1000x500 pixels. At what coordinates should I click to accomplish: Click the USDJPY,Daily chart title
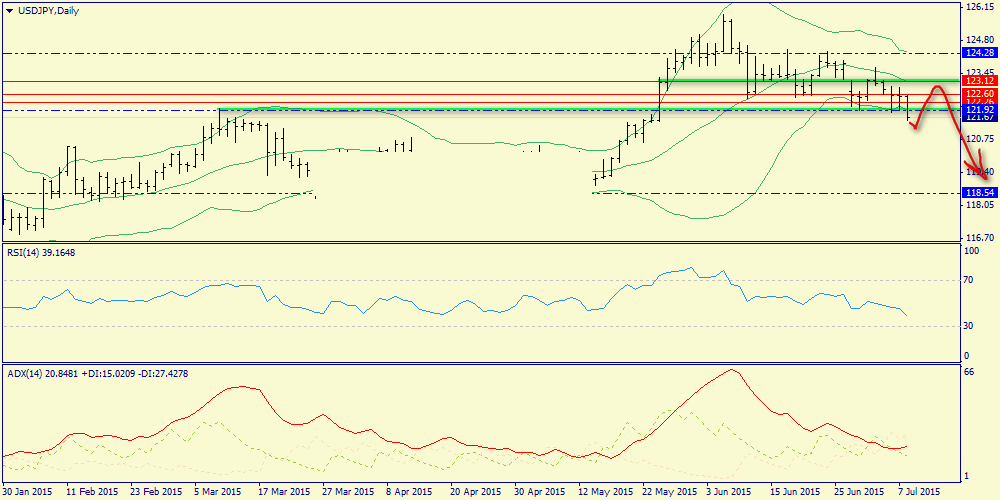[50, 11]
